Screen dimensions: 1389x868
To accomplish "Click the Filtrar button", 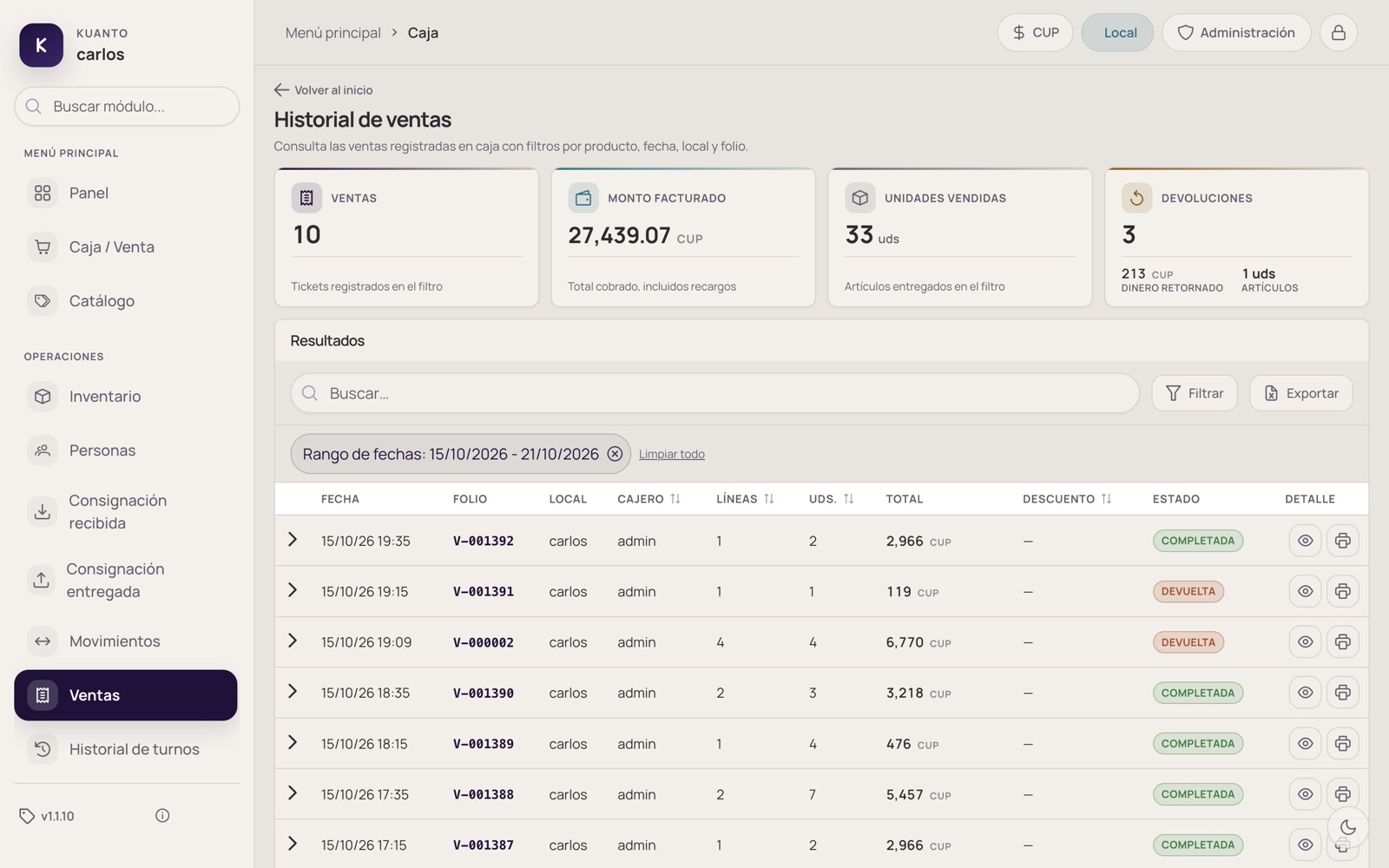I will click(x=1195, y=393).
